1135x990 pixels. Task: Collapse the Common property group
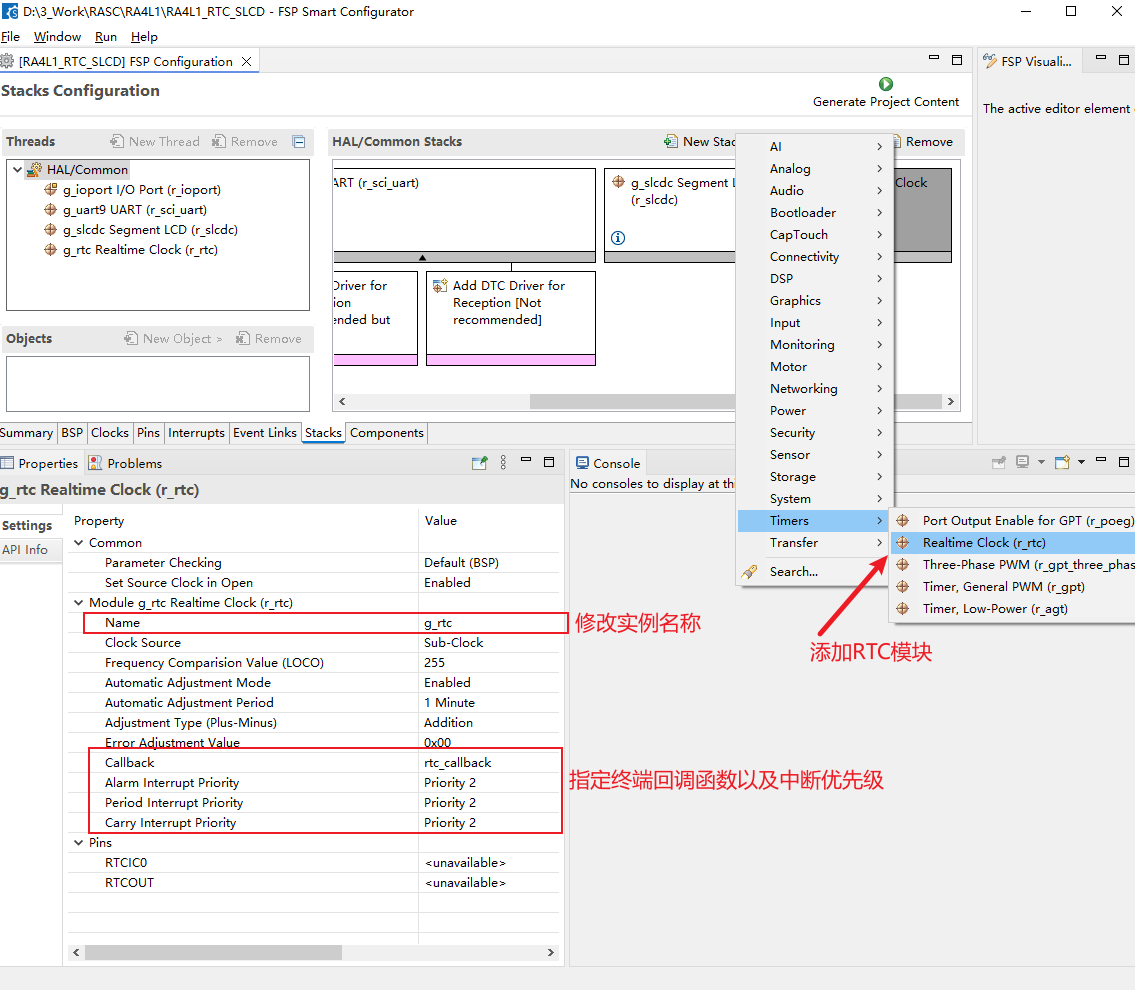(x=78, y=543)
